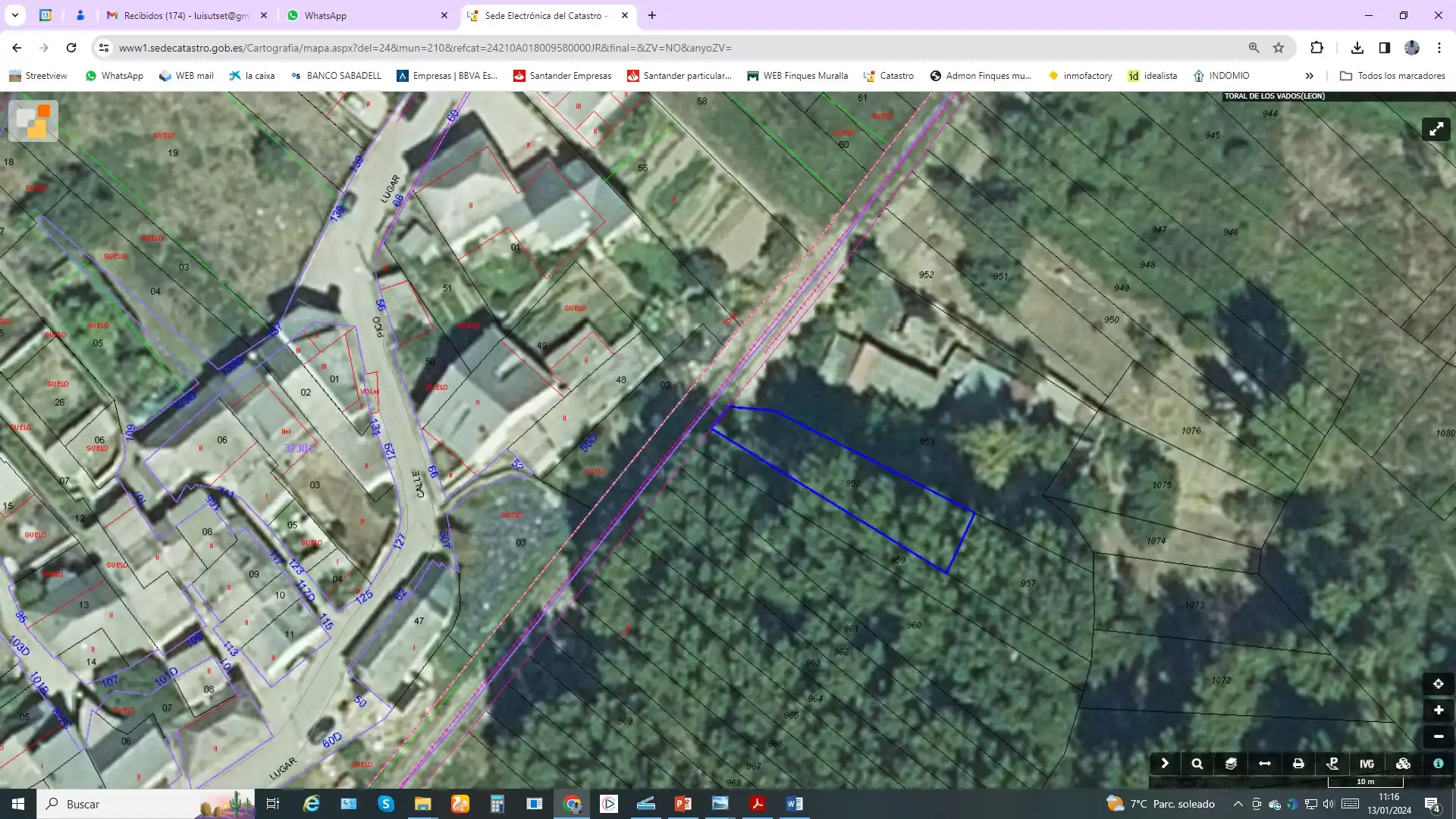Open a new browser tab

pyautogui.click(x=652, y=15)
